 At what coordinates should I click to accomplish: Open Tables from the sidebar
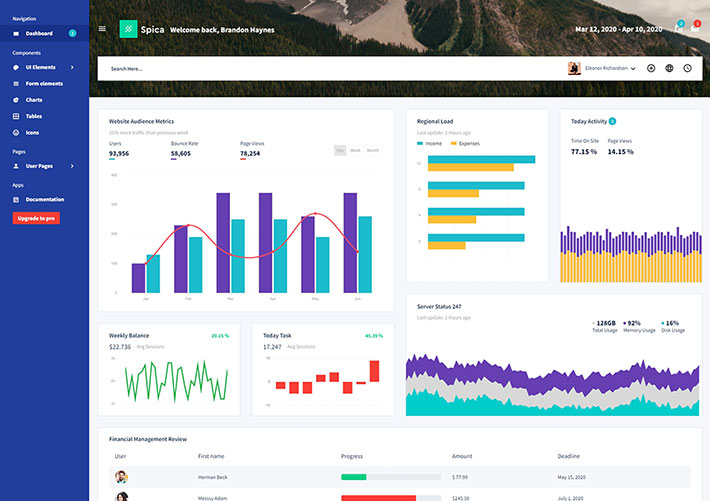(x=34, y=116)
